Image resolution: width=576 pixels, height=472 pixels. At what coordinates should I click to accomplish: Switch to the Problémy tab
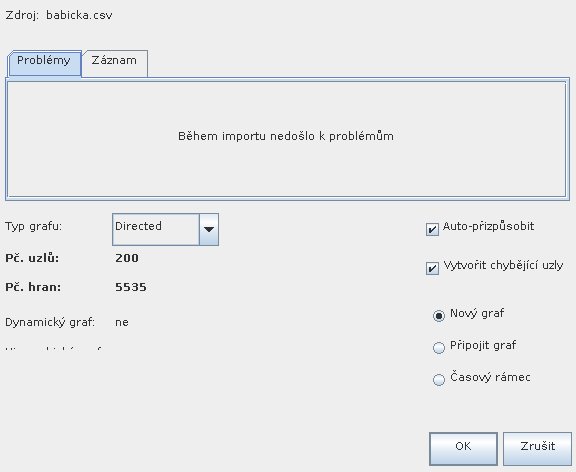click(44, 63)
